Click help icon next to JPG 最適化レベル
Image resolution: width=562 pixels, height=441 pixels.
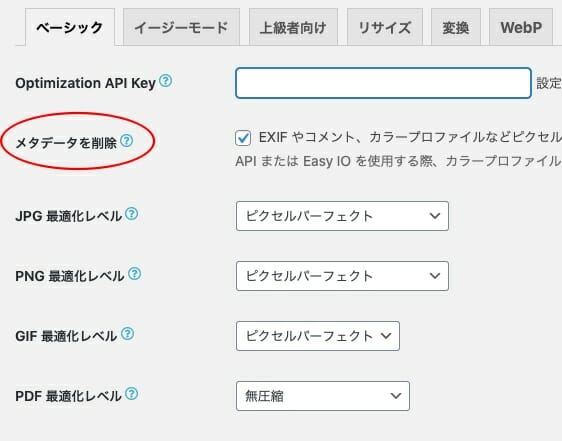(132, 214)
